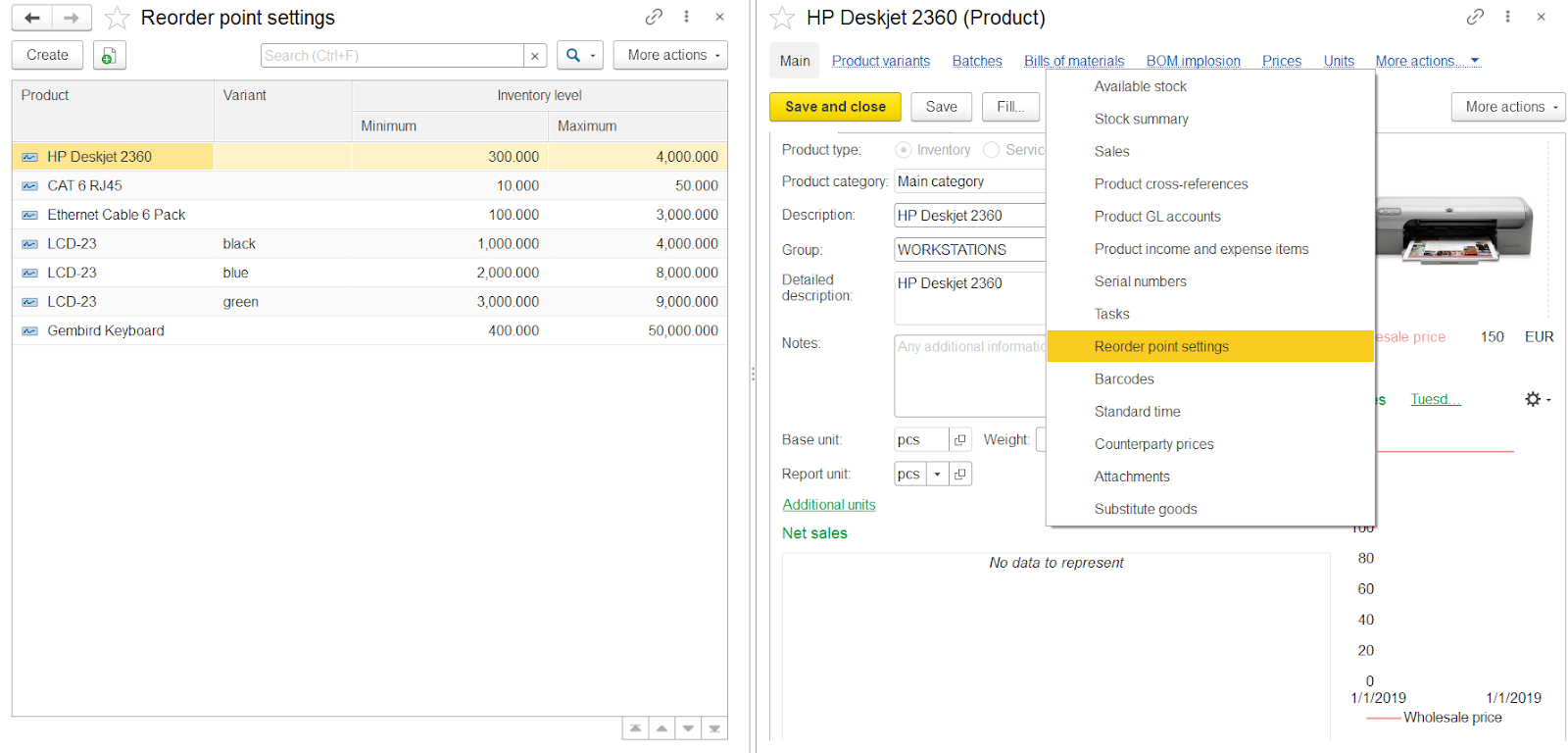Open the Additional units link

[829, 505]
